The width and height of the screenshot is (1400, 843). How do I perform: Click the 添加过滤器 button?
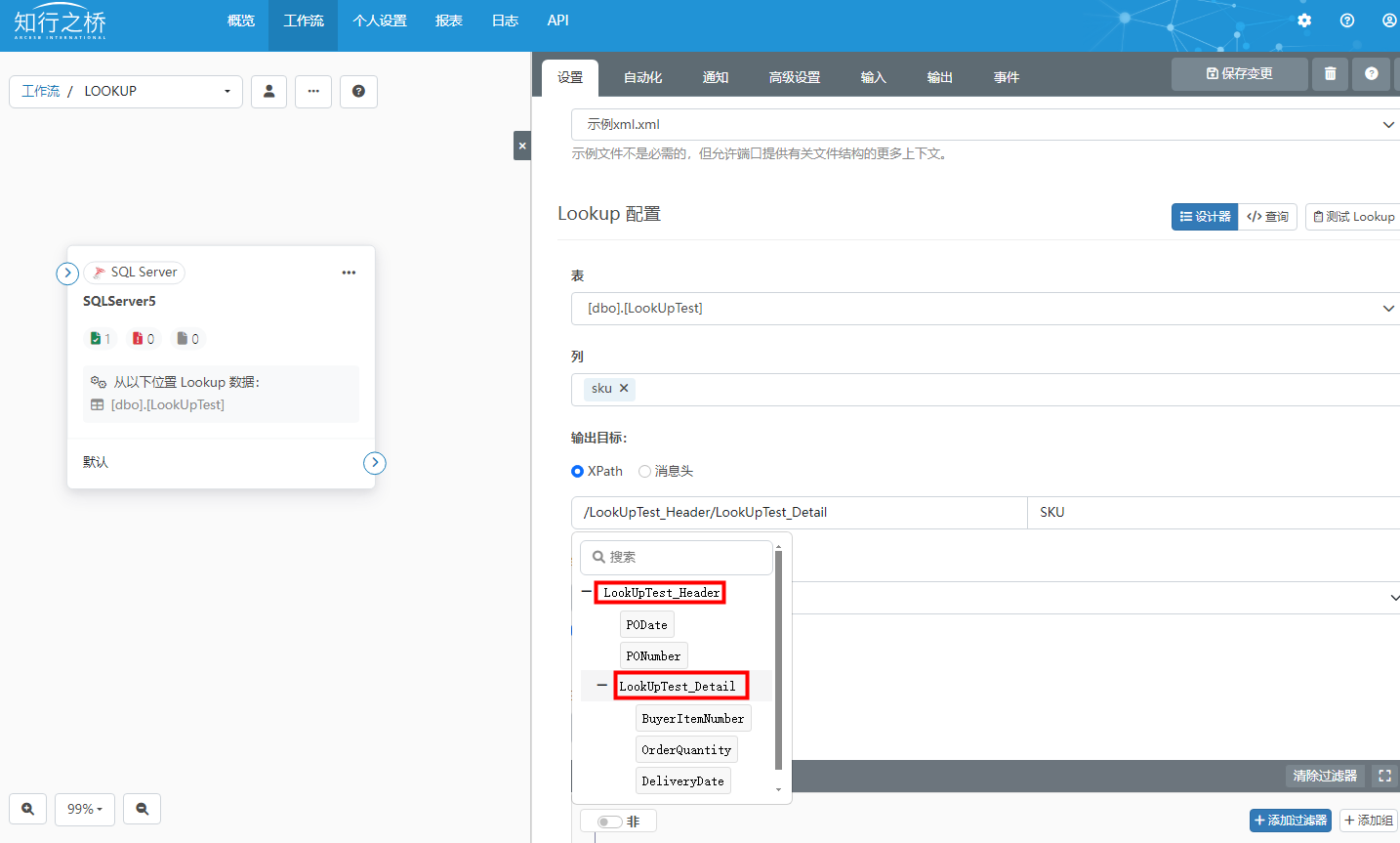click(1290, 821)
